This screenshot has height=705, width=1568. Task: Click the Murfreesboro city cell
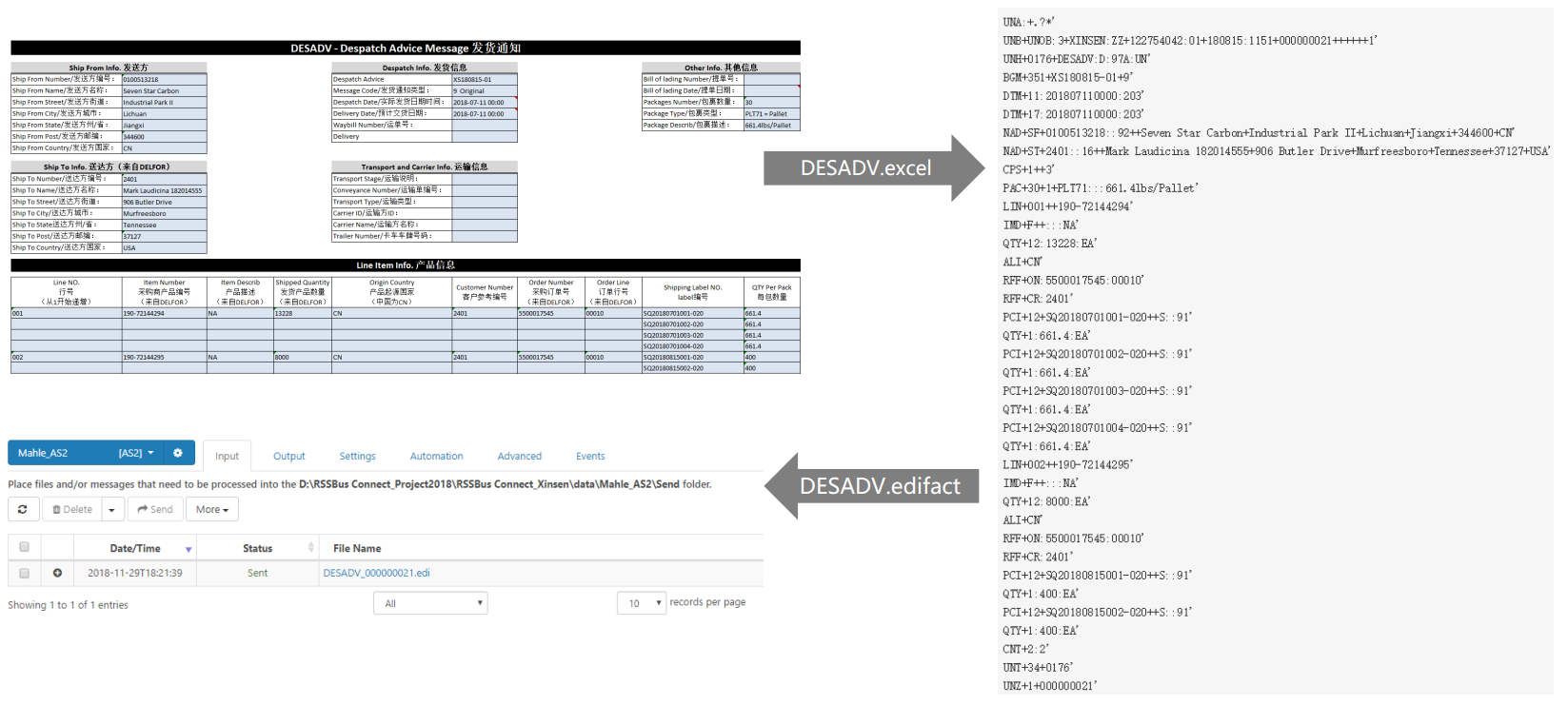coord(164,213)
